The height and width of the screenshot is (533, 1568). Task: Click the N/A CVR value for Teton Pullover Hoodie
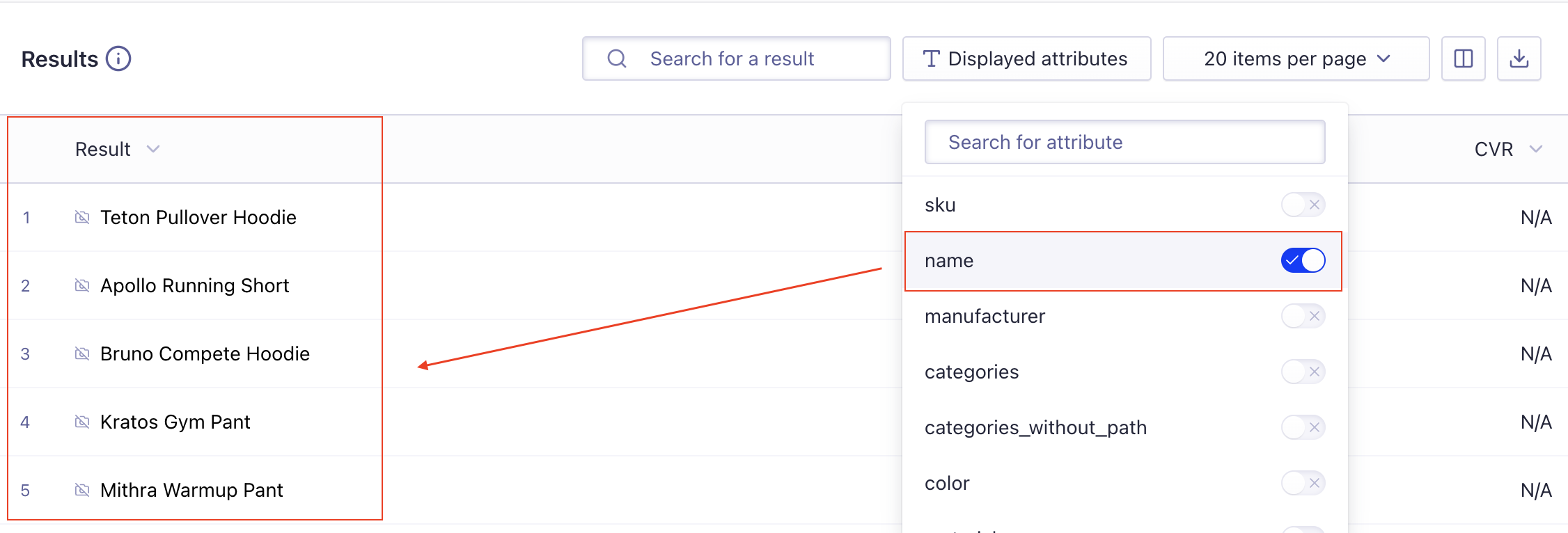[x=1536, y=218]
